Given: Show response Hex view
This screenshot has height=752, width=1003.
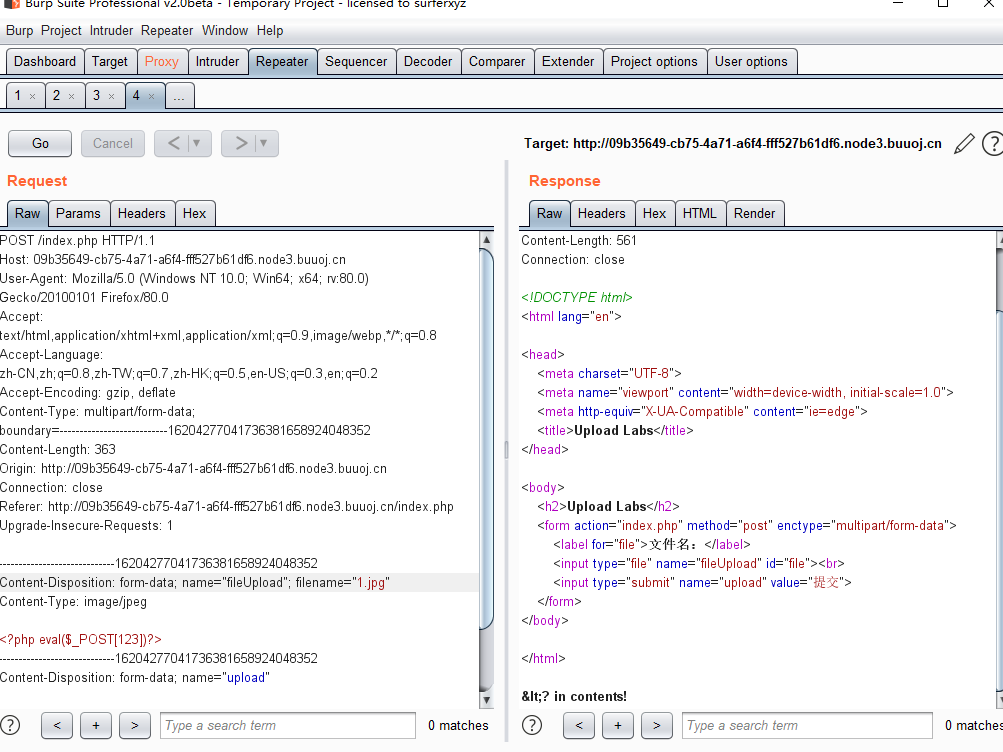Looking at the screenshot, I should pos(654,214).
